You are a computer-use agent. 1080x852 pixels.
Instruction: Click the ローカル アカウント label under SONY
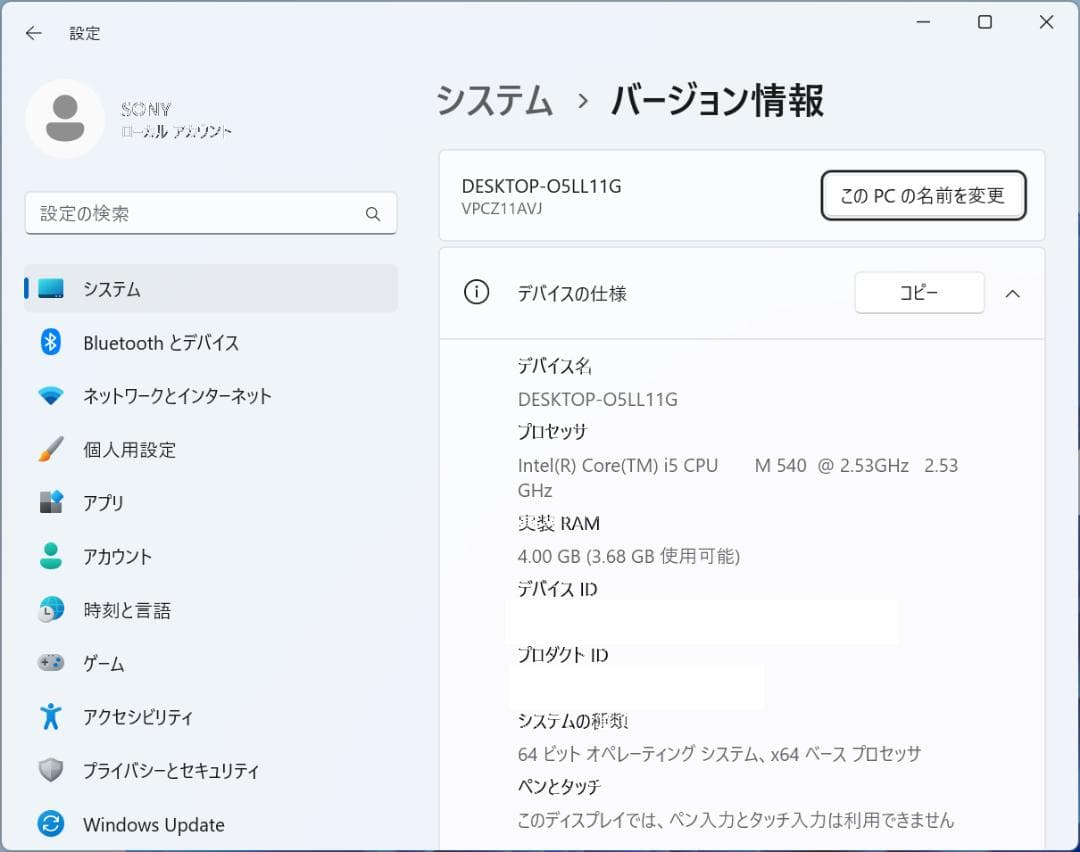coord(176,132)
